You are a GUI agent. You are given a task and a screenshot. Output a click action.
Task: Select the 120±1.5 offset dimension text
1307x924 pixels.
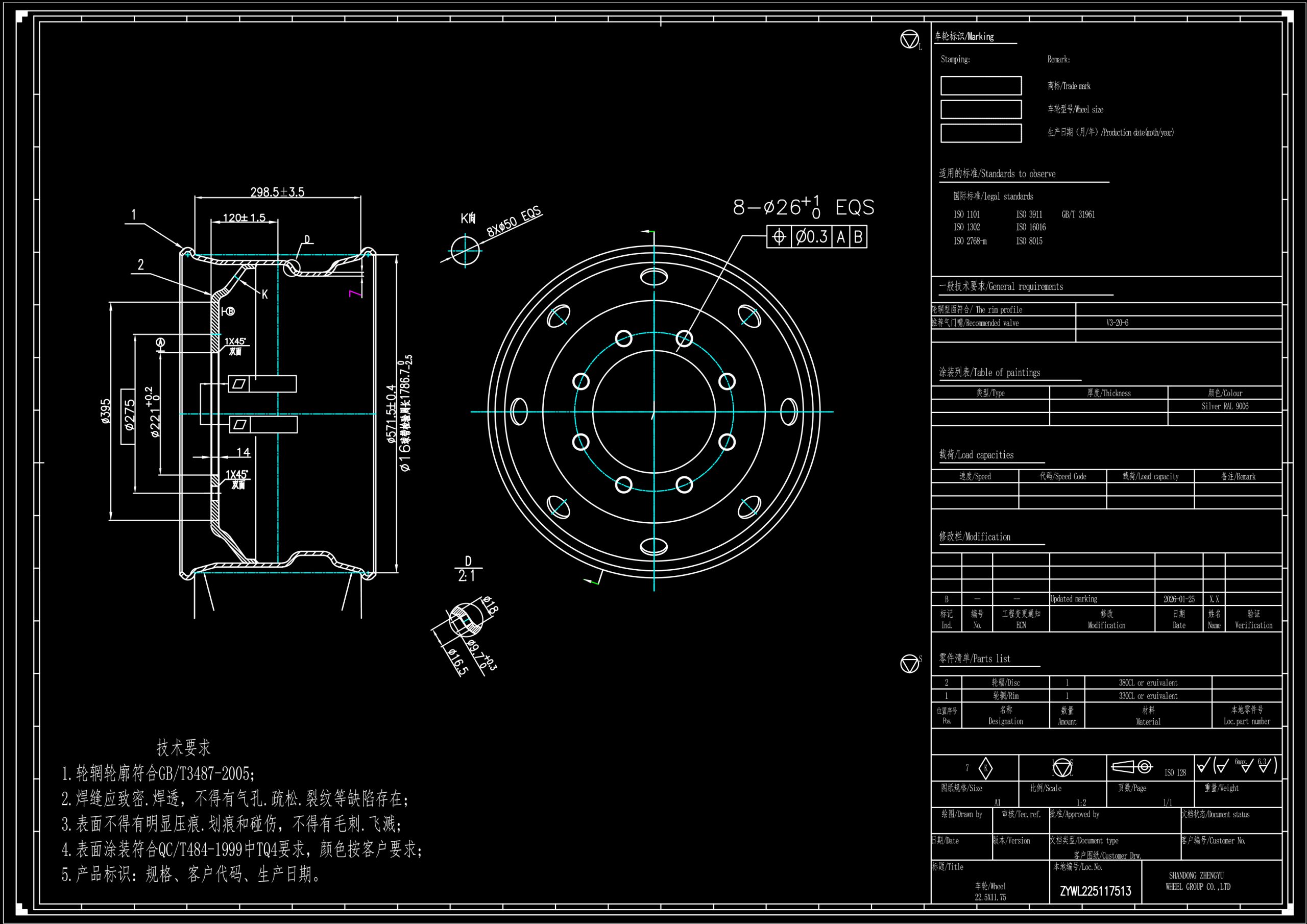pos(244,217)
